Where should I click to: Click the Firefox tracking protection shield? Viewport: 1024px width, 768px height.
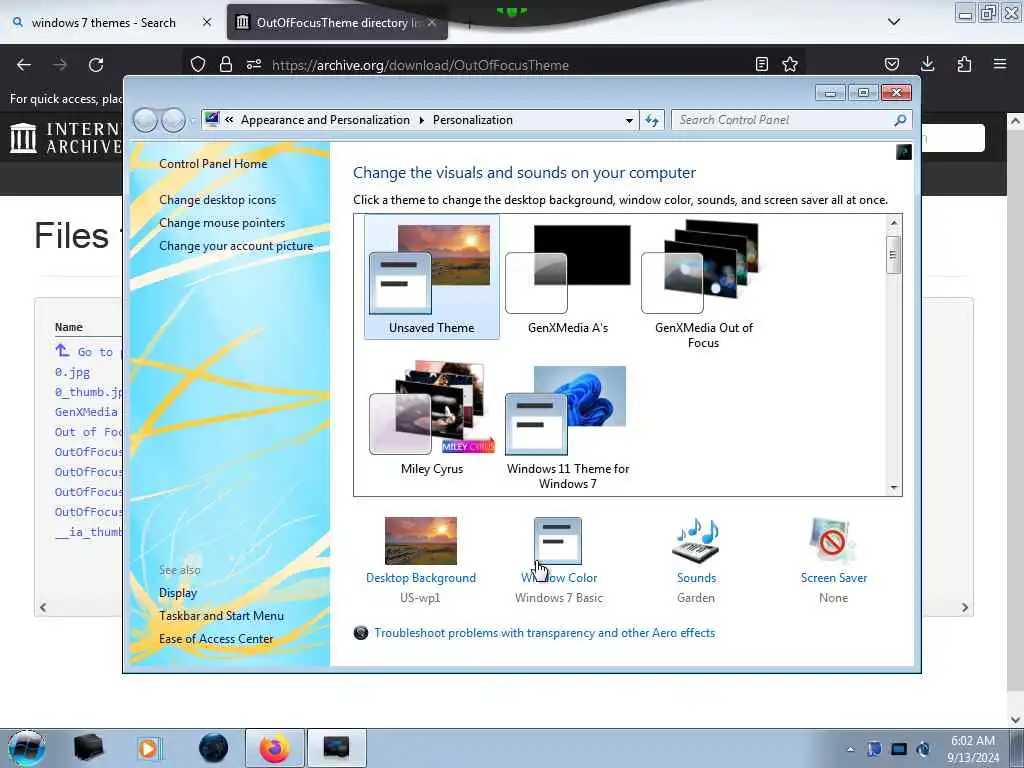[198, 65]
